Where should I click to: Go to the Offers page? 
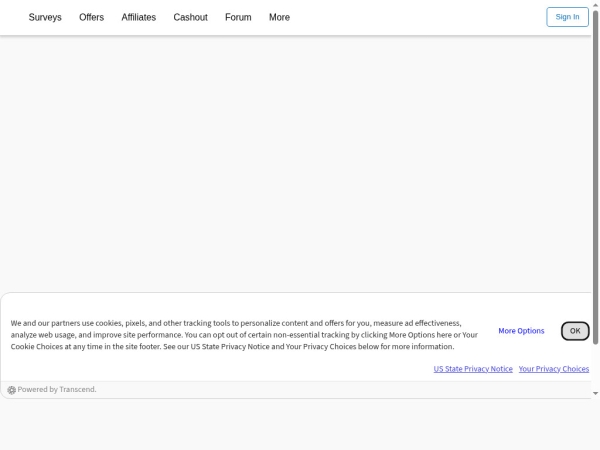pyautogui.click(x=91, y=17)
